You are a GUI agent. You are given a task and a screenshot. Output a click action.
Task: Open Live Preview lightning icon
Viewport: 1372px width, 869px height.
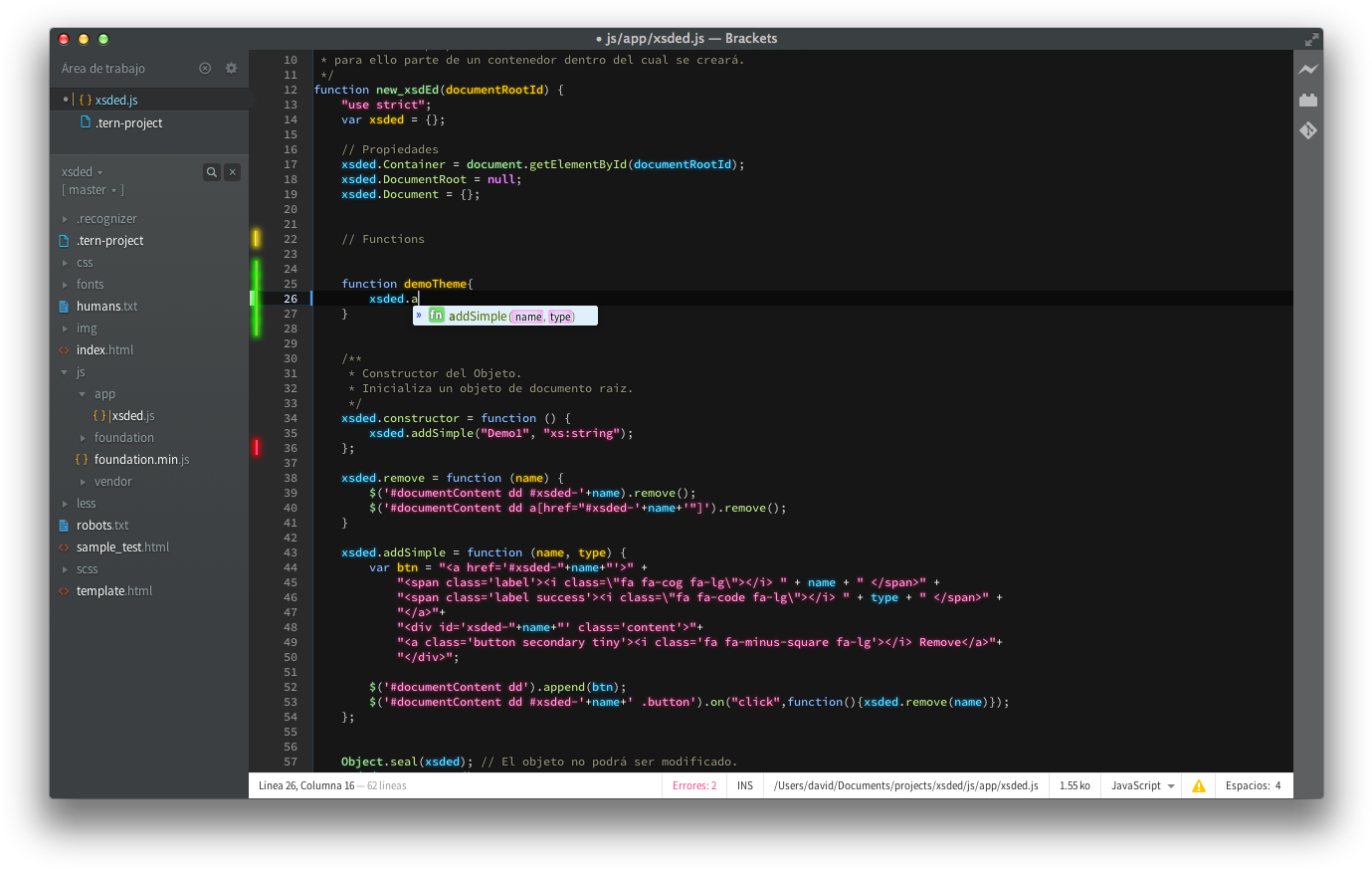coord(1308,70)
